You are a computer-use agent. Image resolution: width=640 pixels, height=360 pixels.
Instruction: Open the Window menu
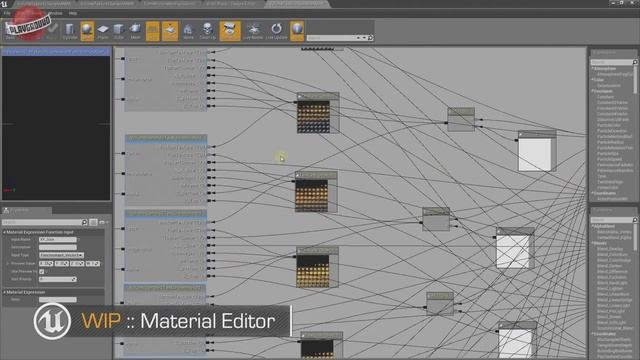(56, 13)
